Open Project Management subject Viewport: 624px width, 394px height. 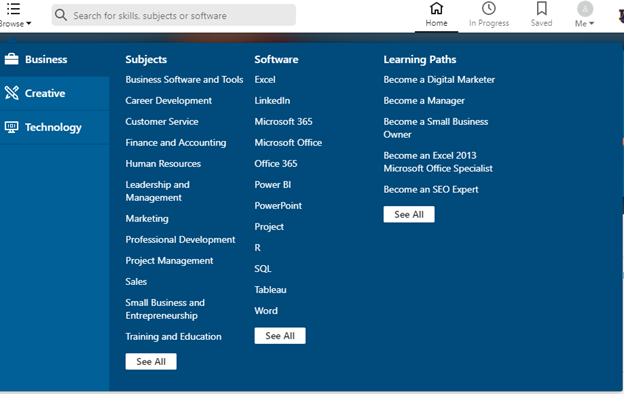click(169, 261)
